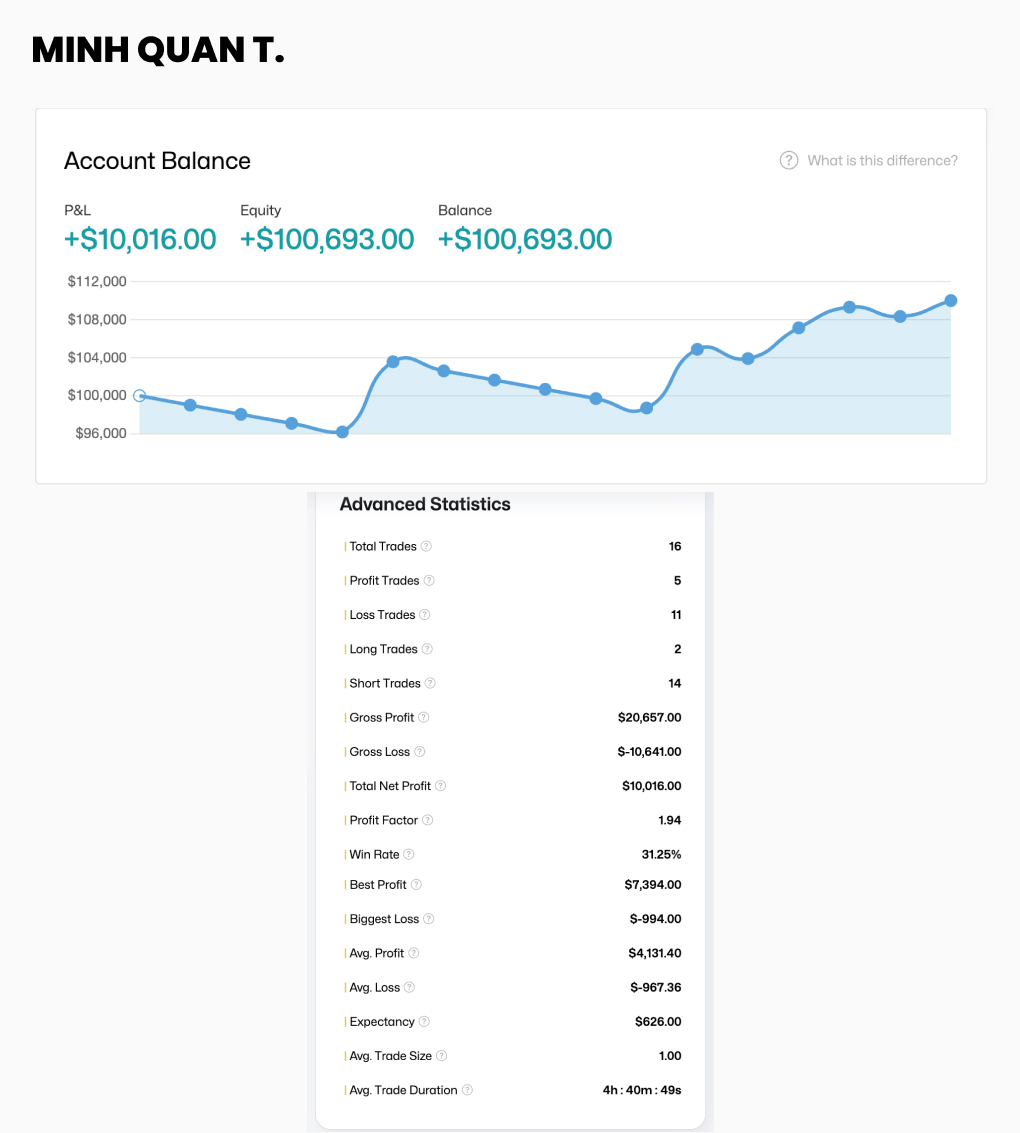Viewport: 1020px width, 1133px height.
Task: Click the help icon next to Best Profit
Action: pos(417,885)
